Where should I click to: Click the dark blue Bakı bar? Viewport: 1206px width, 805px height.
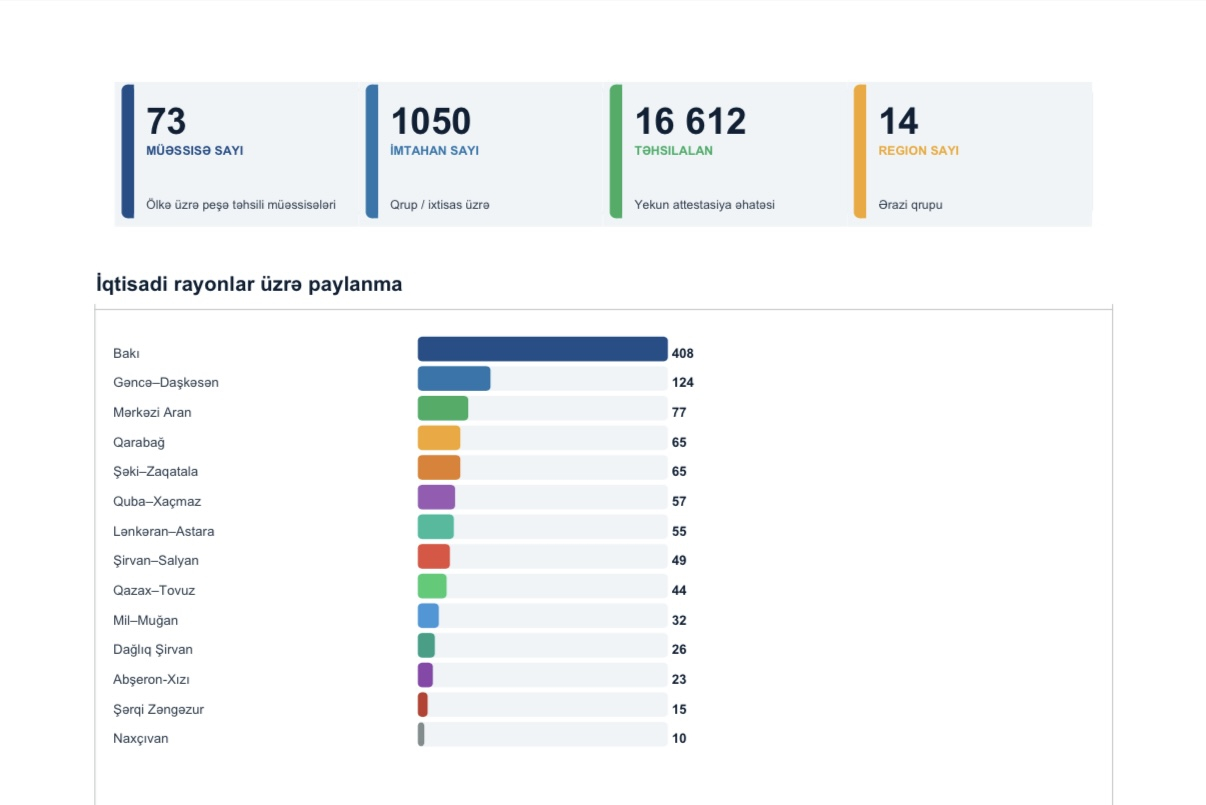542,349
